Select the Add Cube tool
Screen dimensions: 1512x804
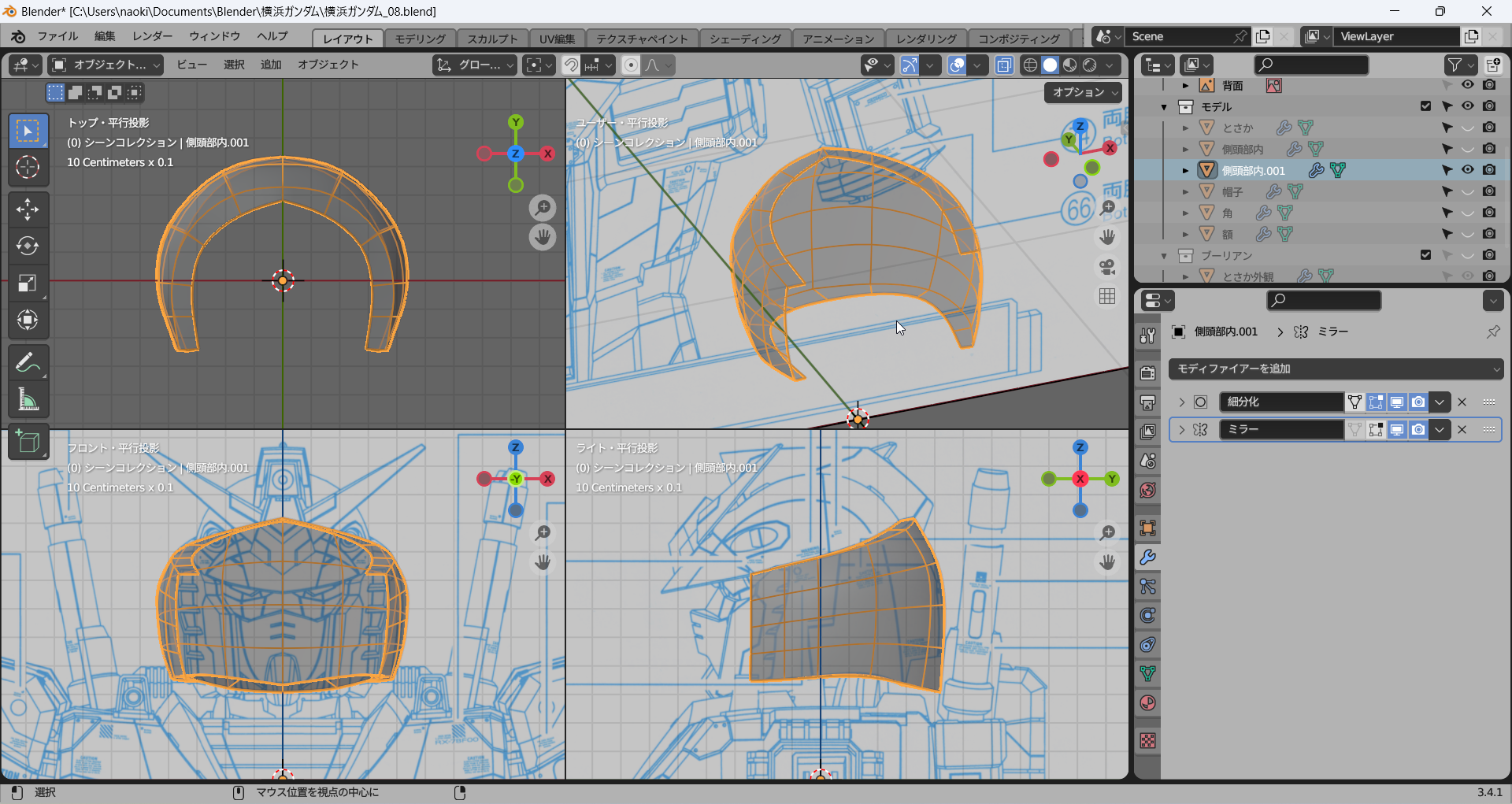28,443
